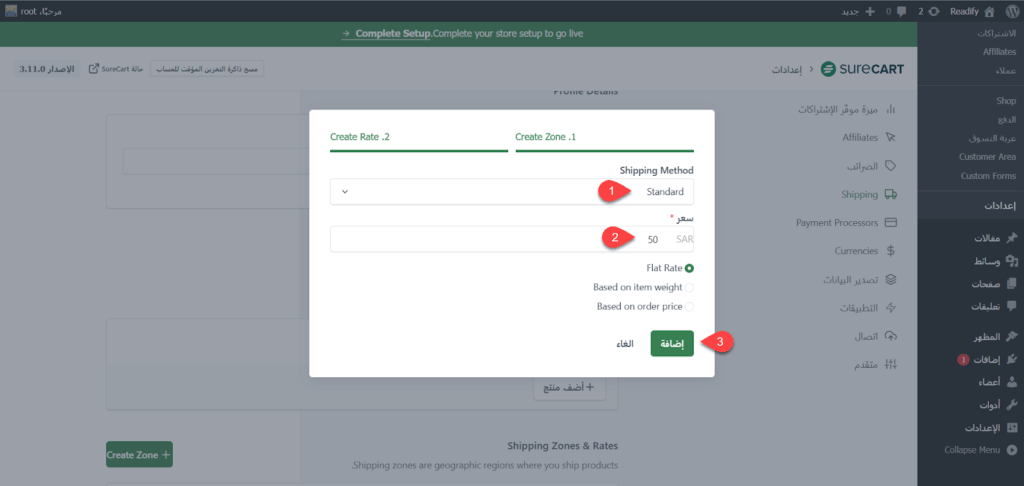Click the layers icon beside تصدير البيانات
This screenshot has width=1024, height=486.
click(891, 279)
